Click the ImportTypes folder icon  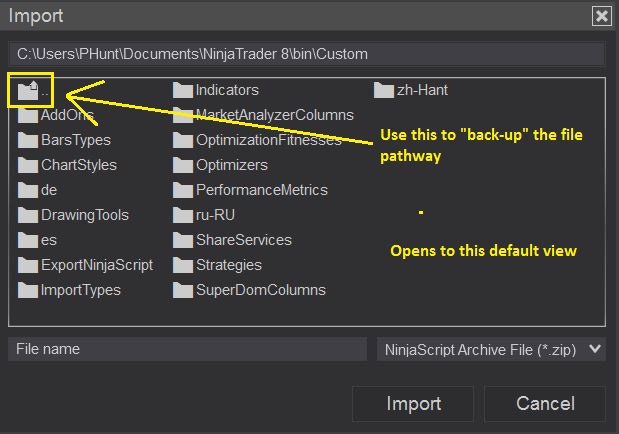(27, 290)
